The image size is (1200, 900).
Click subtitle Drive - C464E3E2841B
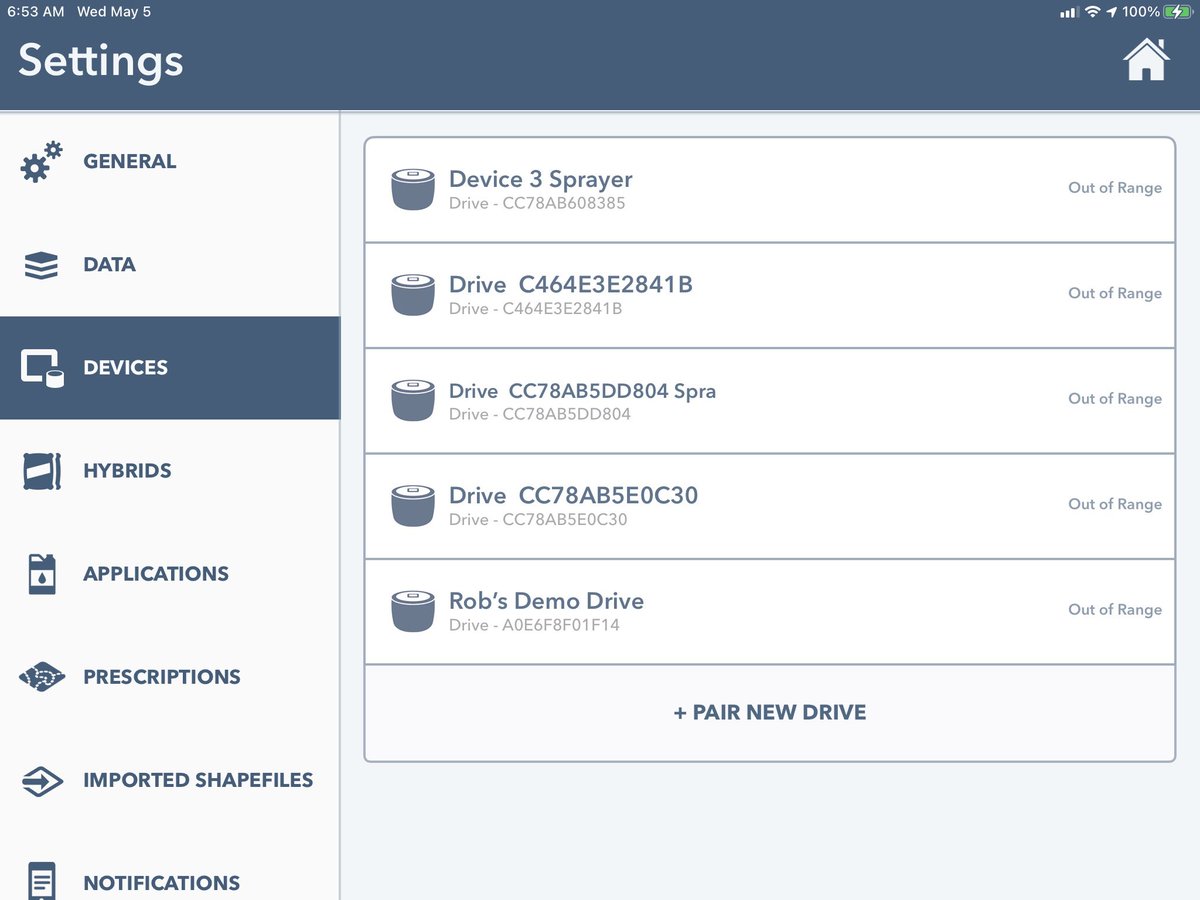pyautogui.click(x=535, y=309)
